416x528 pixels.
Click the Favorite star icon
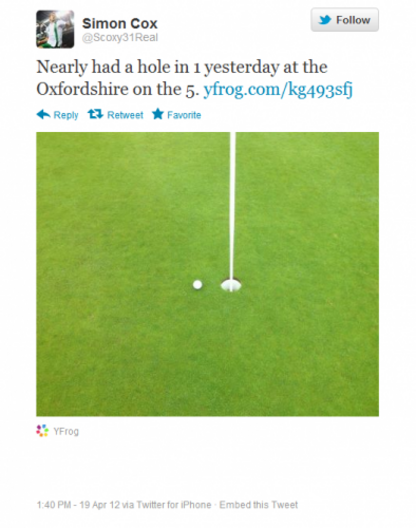tap(158, 114)
